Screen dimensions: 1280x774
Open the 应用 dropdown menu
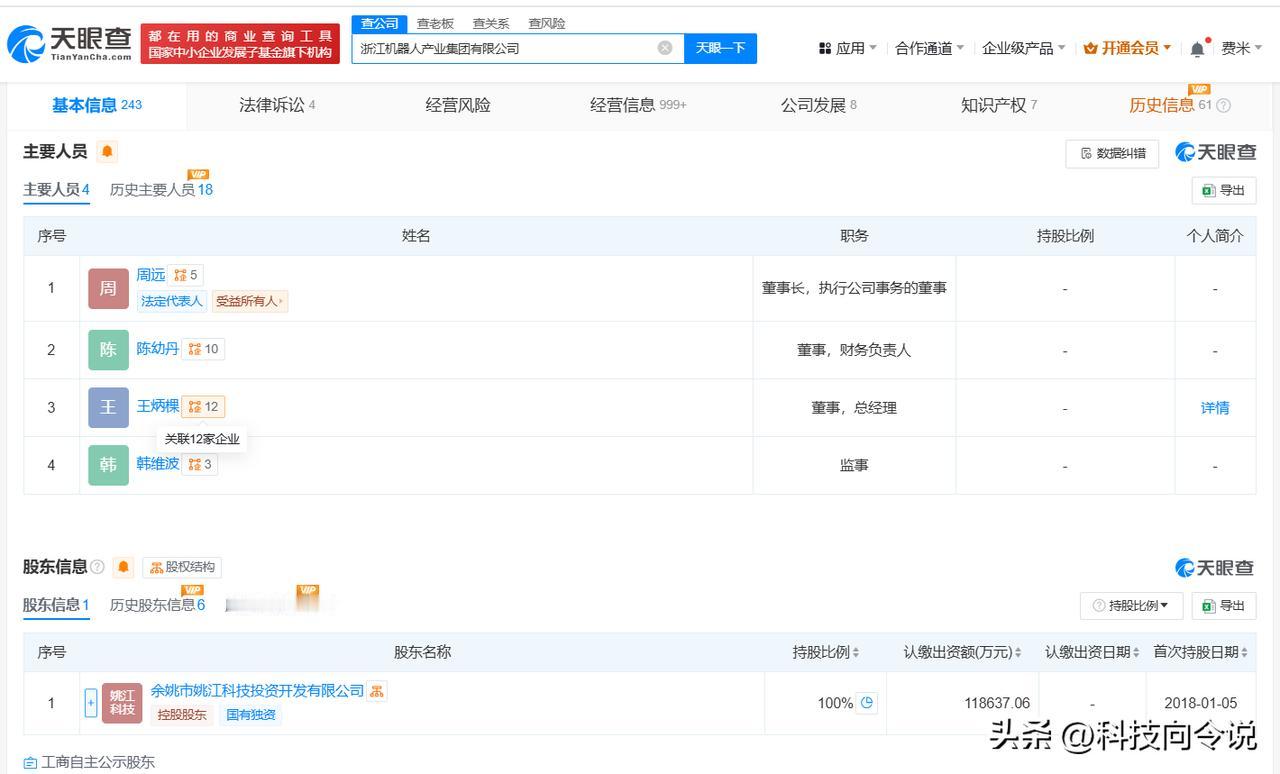tap(848, 48)
